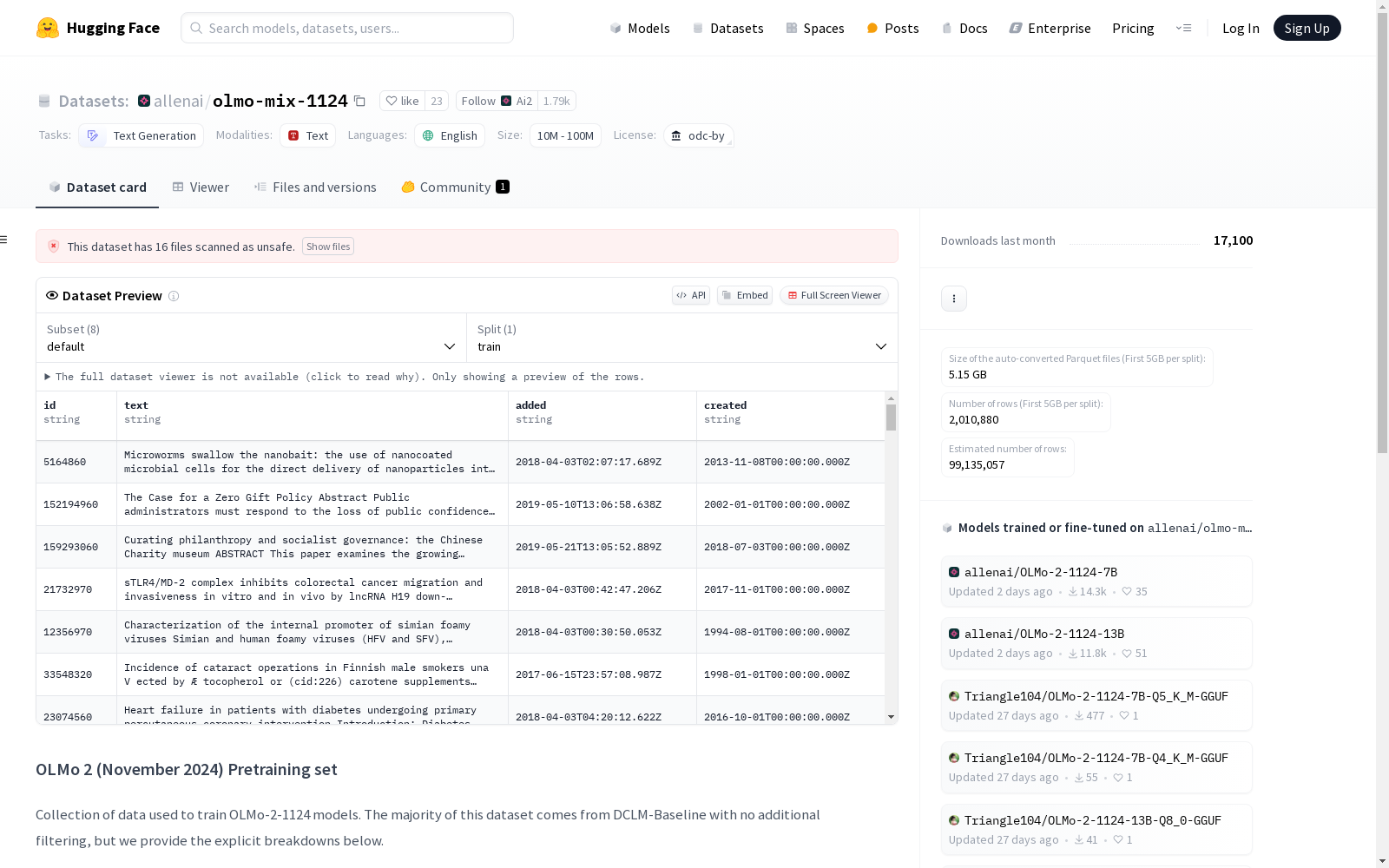Image resolution: width=1389 pixels, height=868 pixels.
Task: Click the Sign Up button
Action: pyautogui.click(x=1307, y=28)
